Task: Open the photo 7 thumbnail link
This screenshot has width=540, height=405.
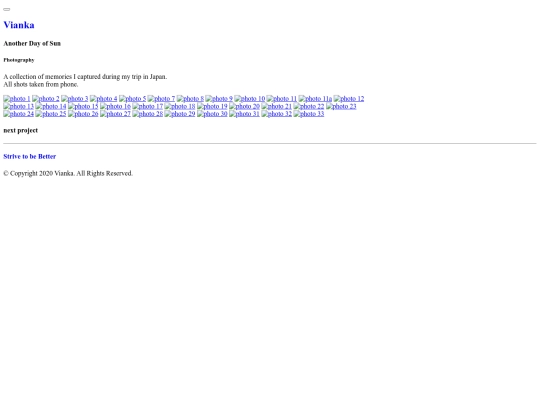Action: (x=162, y=99)
